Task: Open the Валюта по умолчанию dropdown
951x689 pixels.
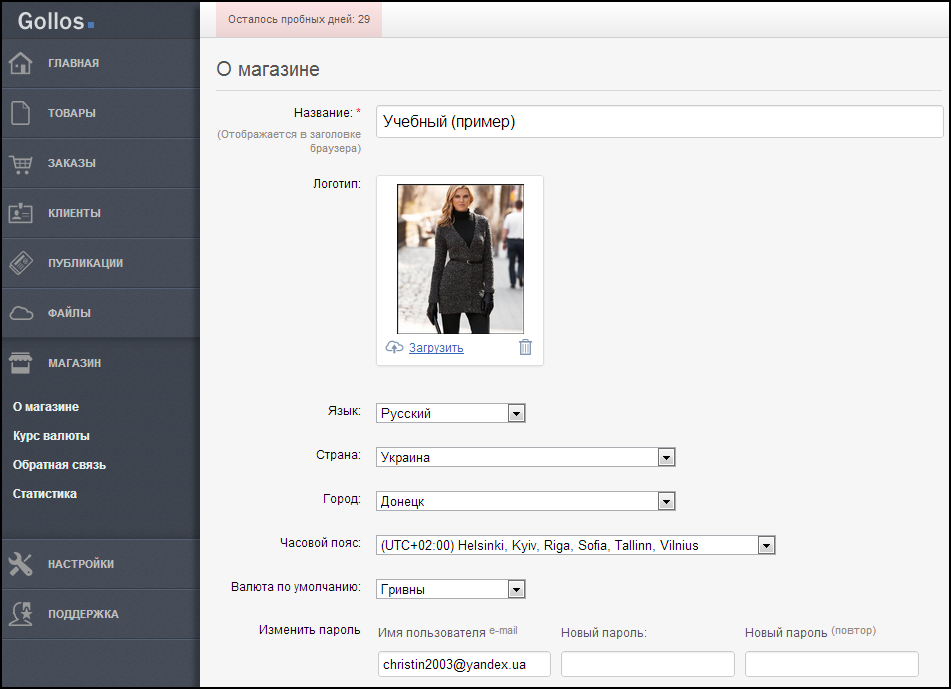Action: (x=451, y=589)
